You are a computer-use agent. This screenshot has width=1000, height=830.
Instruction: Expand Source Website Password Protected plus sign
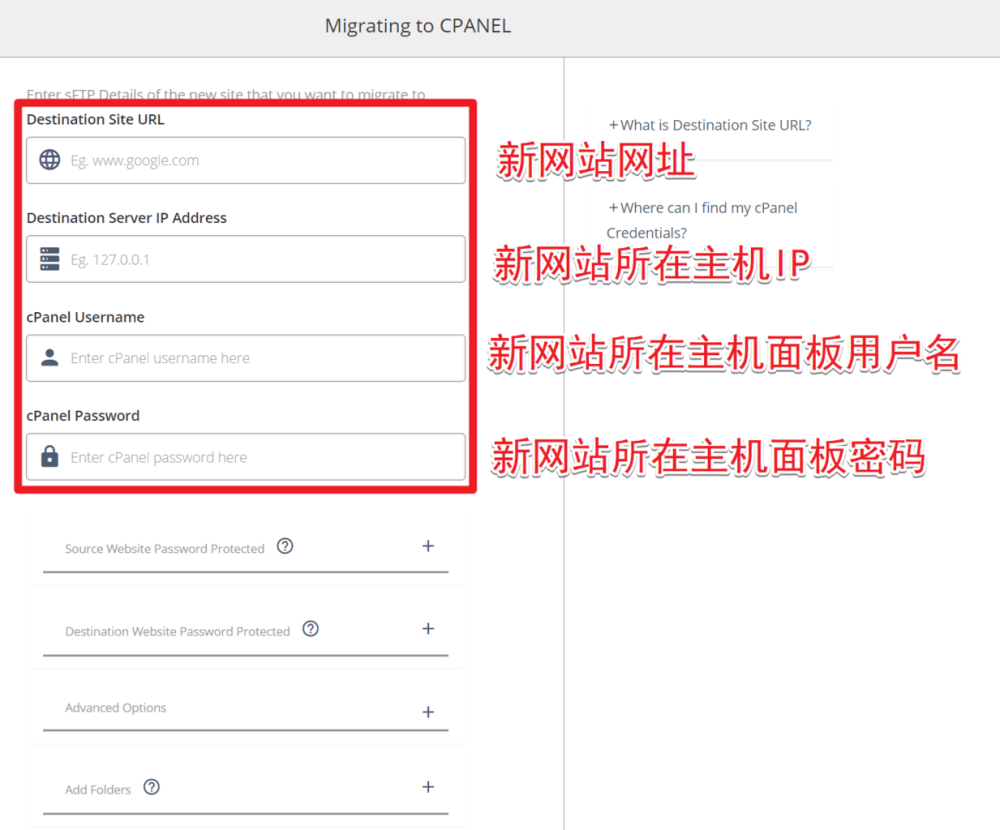(x=428, y=546)
